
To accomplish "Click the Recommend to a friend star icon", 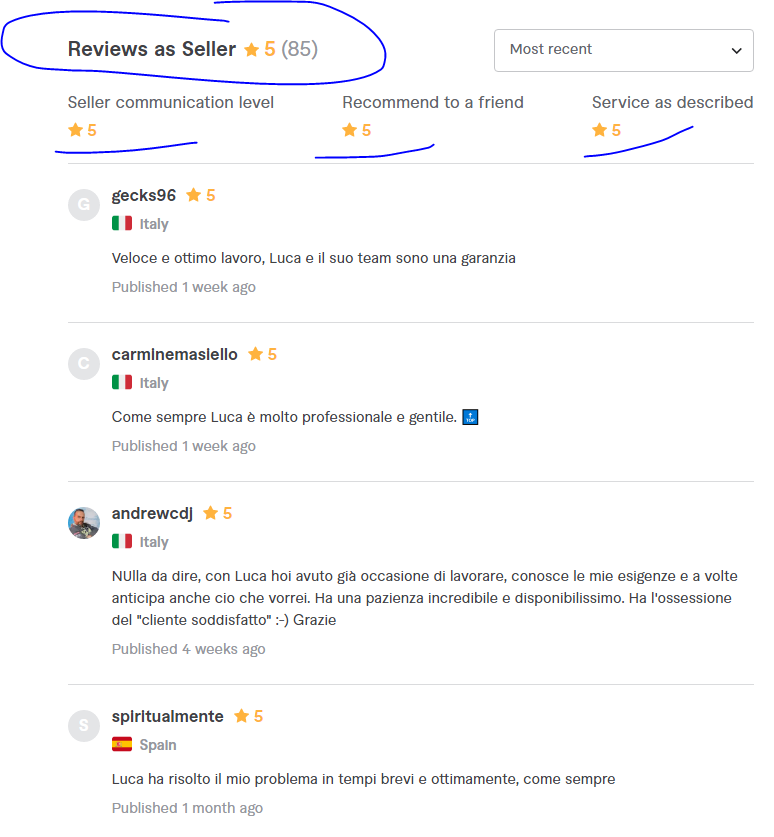I will [x=350, y=130].
